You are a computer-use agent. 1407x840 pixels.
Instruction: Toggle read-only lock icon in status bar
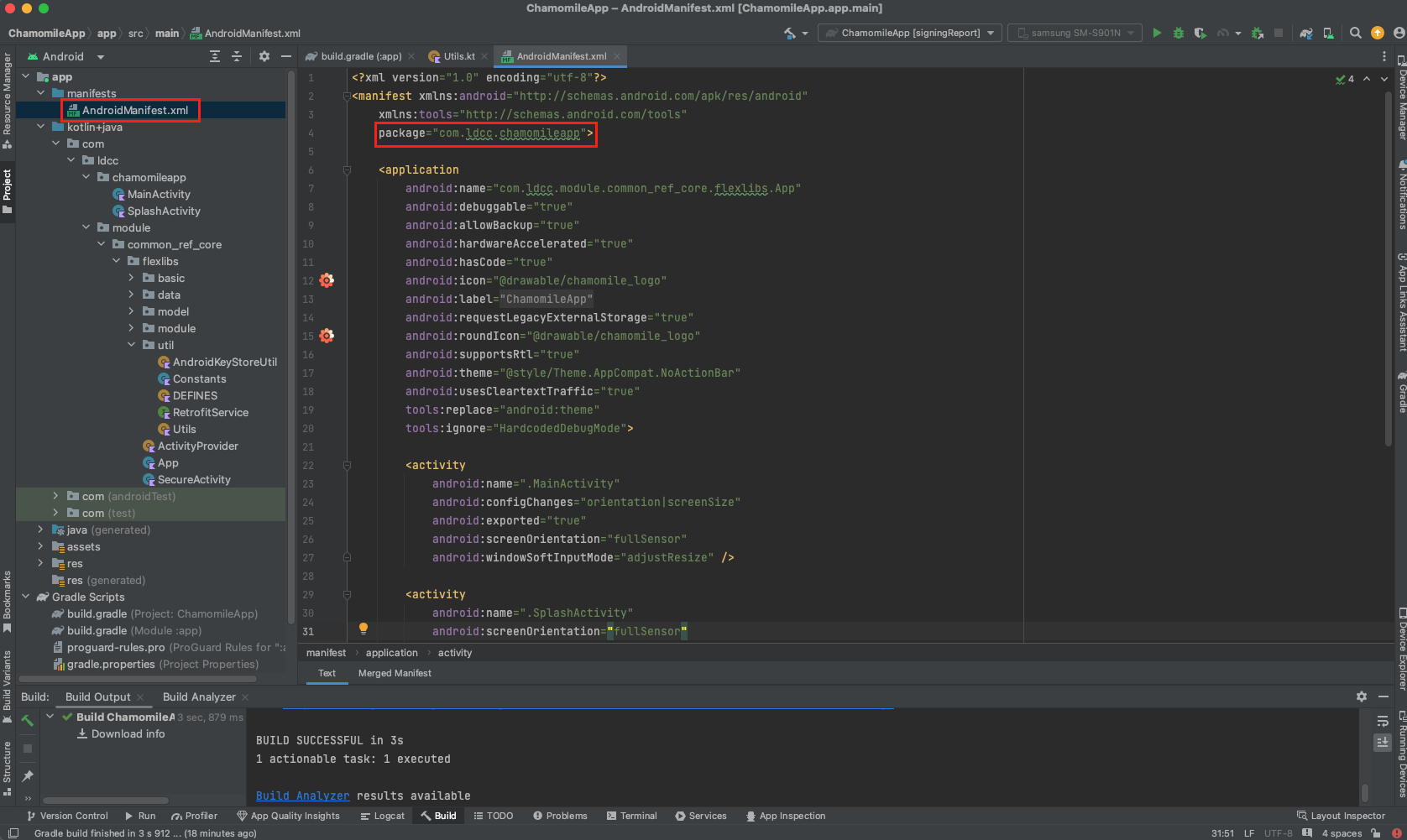pos(1376,833)
